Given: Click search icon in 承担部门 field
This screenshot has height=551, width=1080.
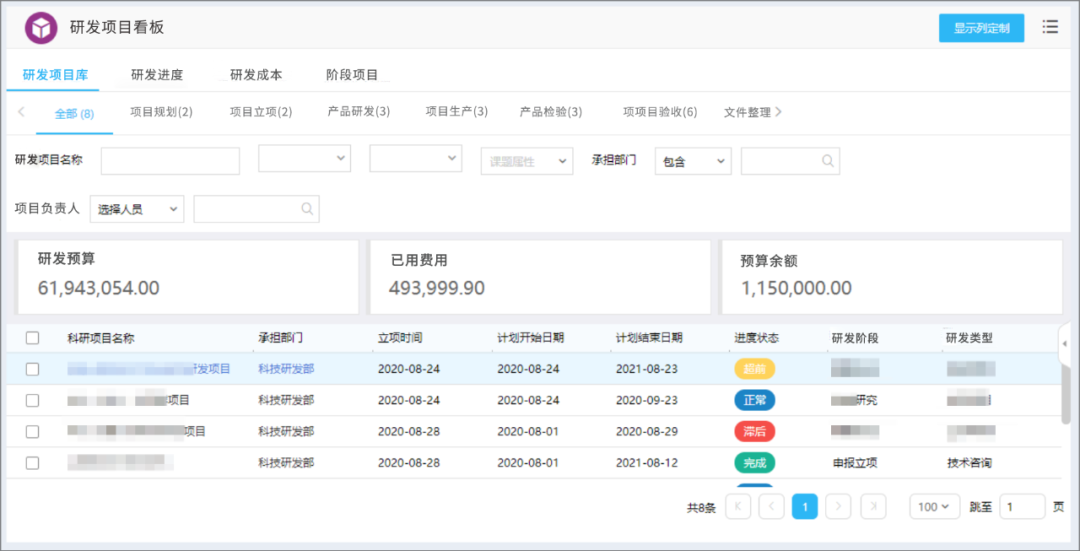Looking at the screenshot, I should [x=827, y=160].
